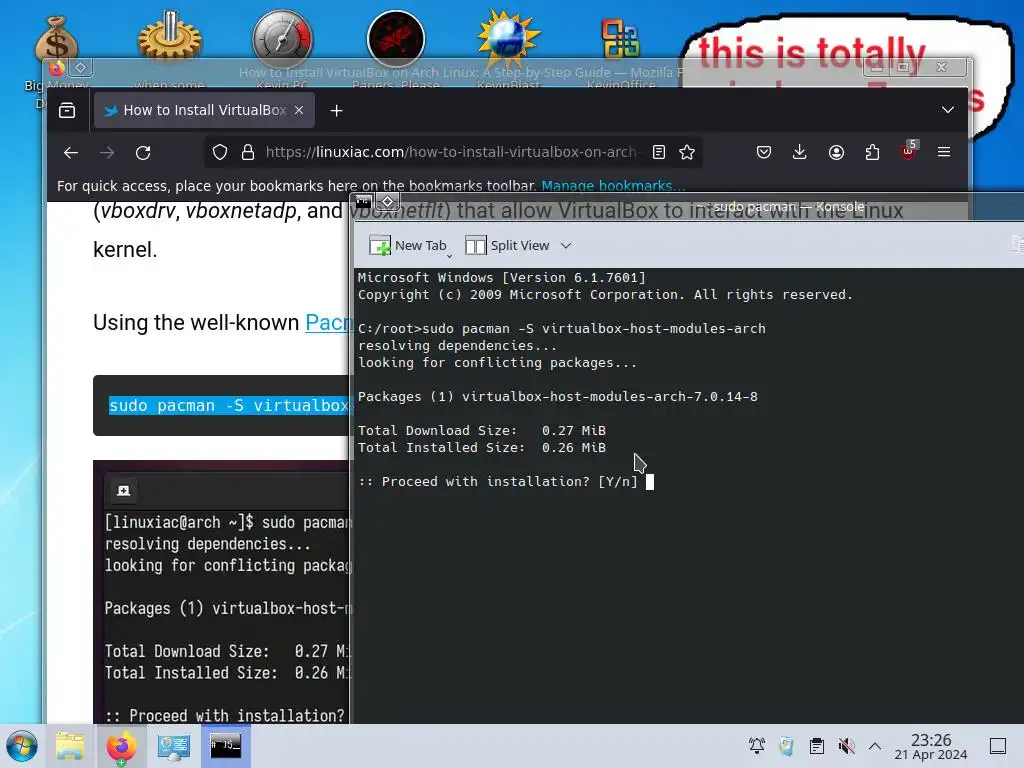
Task: Click Split View in Konsole toolbar
Action: (x=507, y=246)
